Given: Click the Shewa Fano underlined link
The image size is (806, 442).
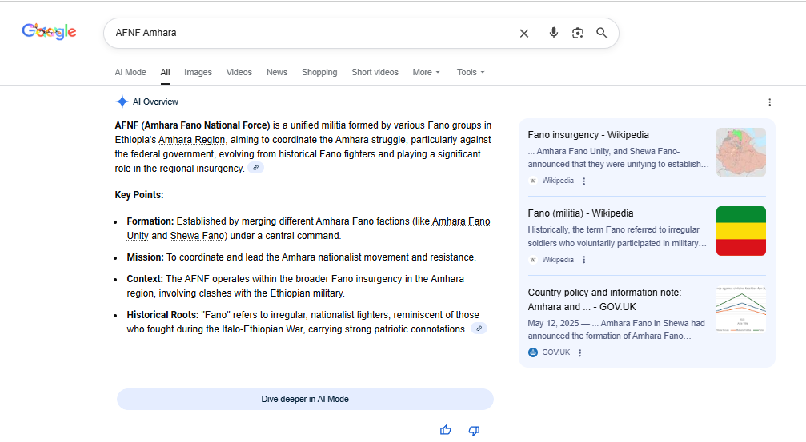Looking at the screenshot, I should [x=197, y=236].
